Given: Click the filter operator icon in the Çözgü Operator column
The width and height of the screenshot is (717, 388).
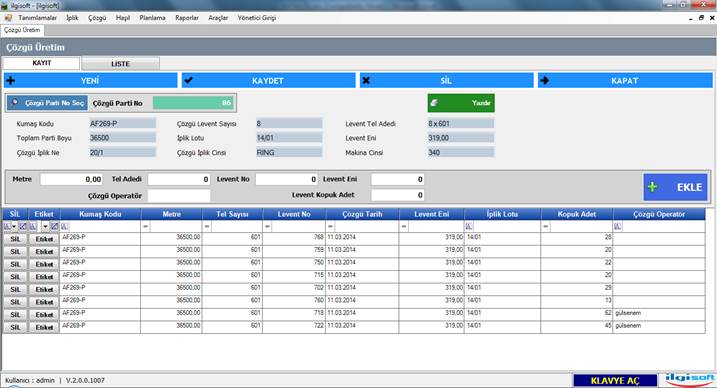Looking at the screenshot, I should pyautogui.click(x=618, y=226).
